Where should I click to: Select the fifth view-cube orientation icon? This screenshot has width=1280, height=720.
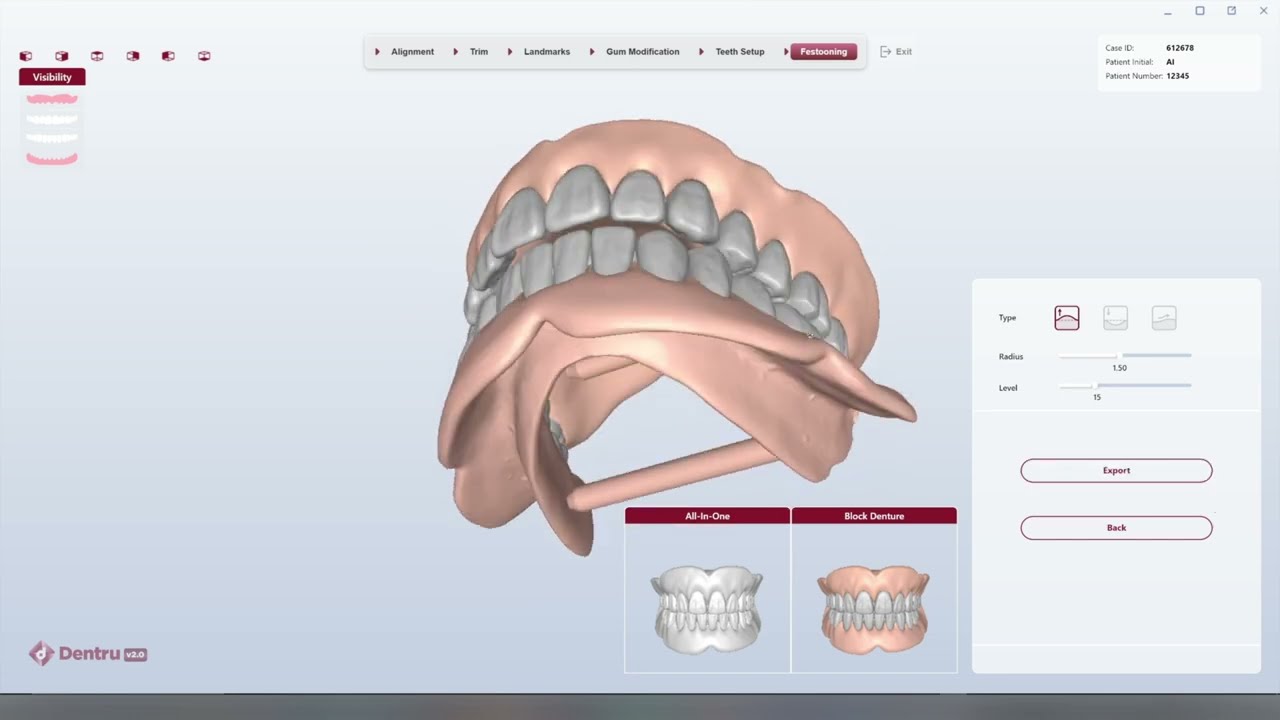(168, 56)
